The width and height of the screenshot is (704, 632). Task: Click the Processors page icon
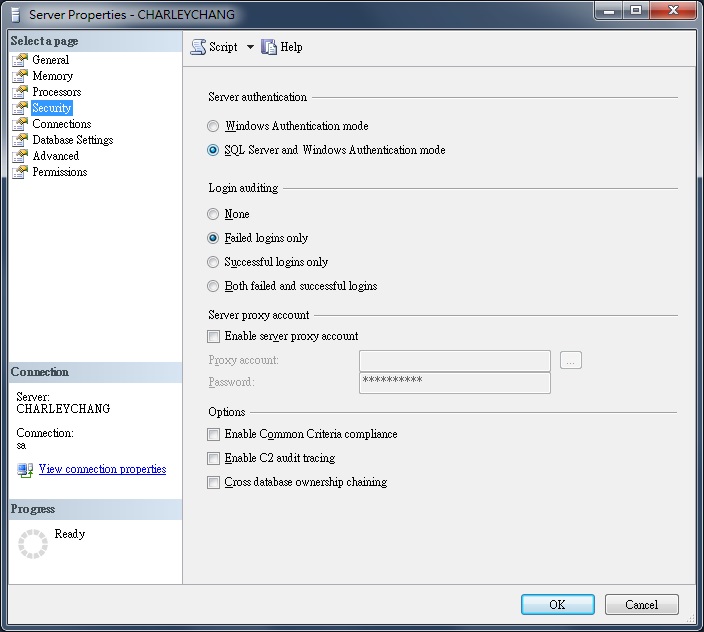[x=20, y=92]
